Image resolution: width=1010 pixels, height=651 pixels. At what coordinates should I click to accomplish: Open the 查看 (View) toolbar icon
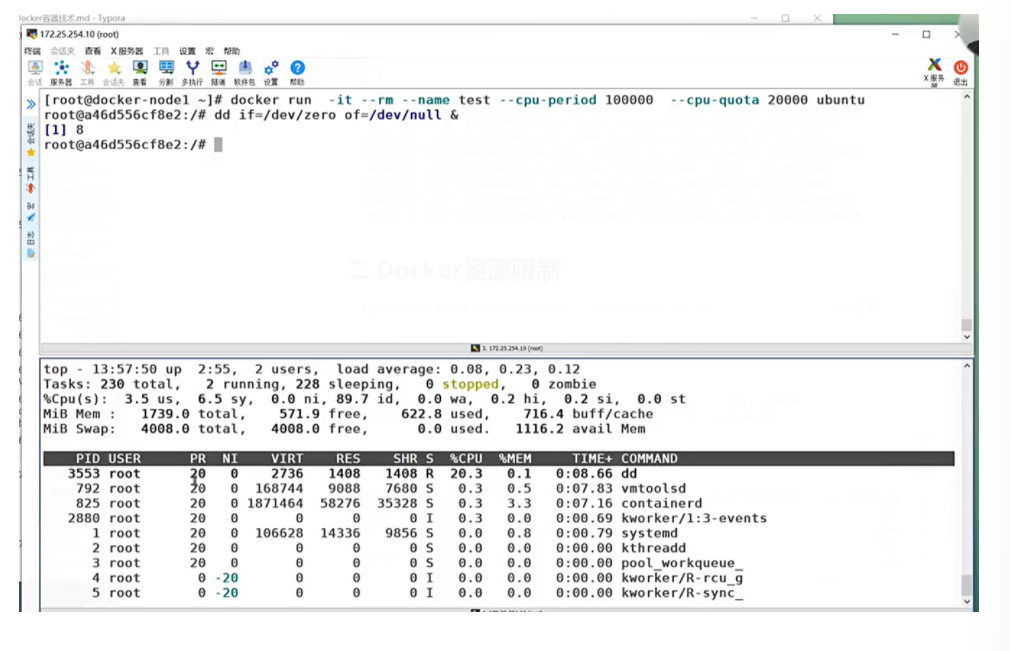(x=140, y=72)
